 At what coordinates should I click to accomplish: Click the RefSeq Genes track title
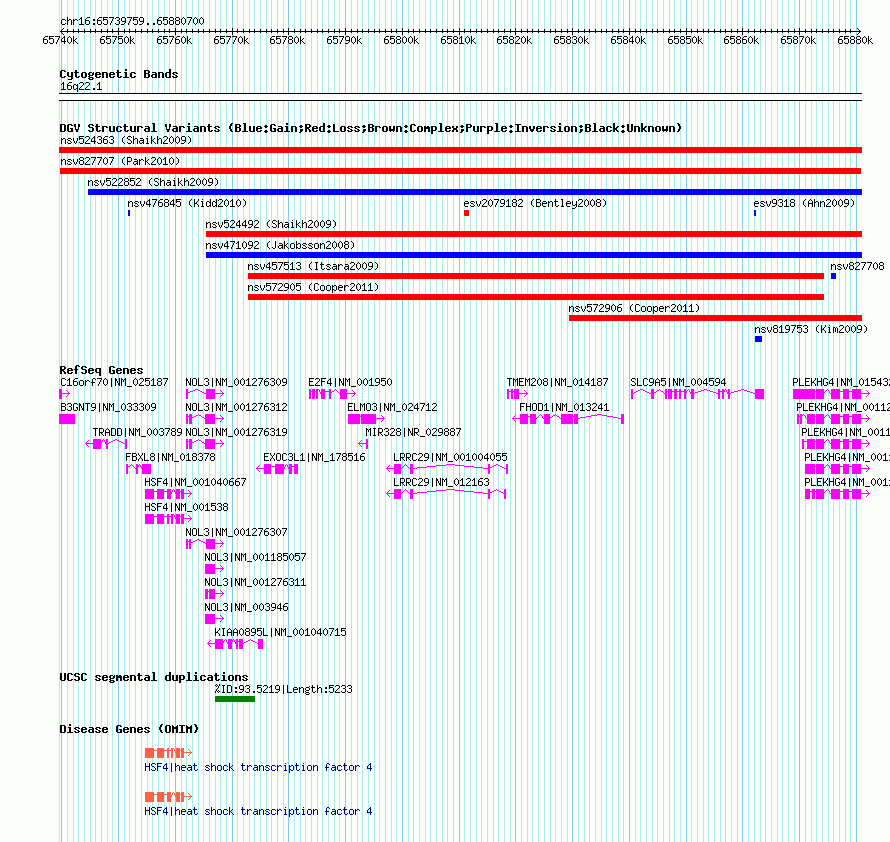pos(101,370)
